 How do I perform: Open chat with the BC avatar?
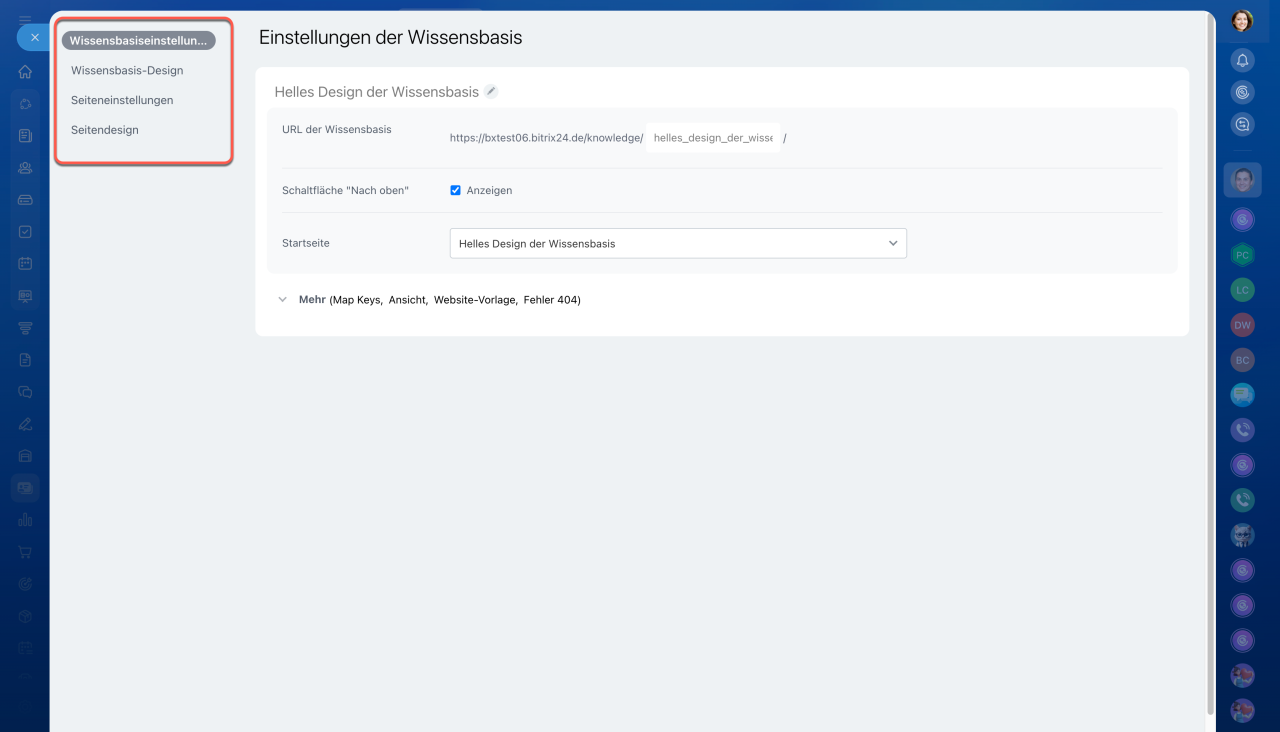click(1242, 360)
